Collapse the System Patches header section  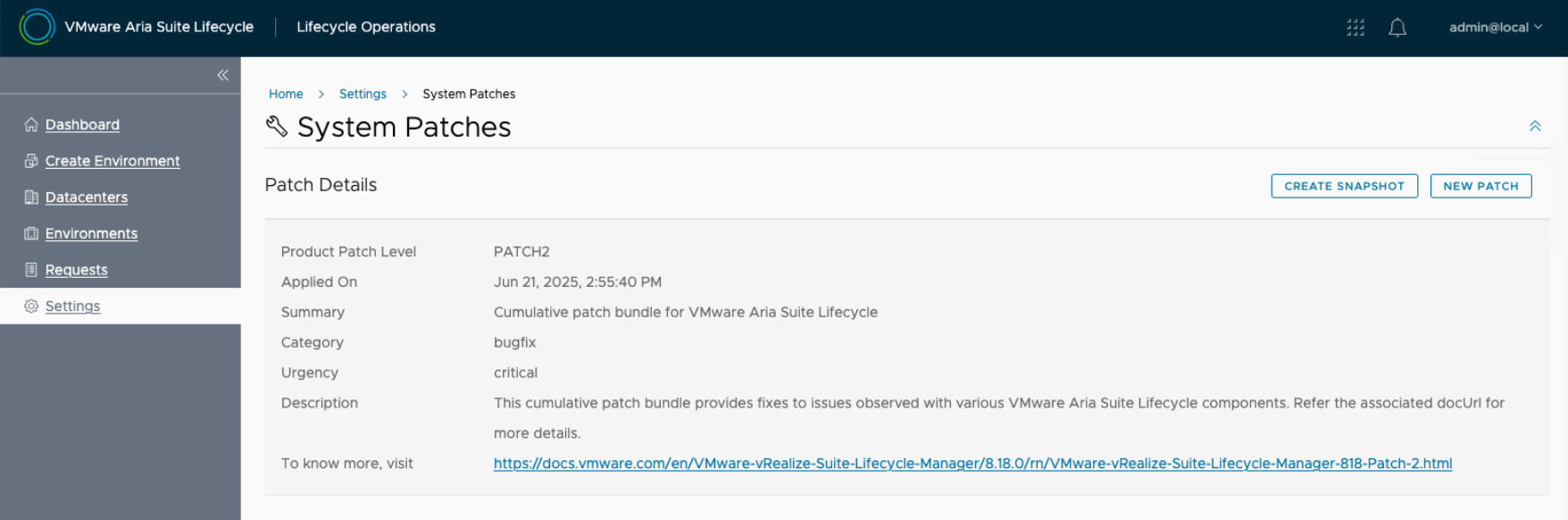pyautogui.click(x=1534, y=126)
